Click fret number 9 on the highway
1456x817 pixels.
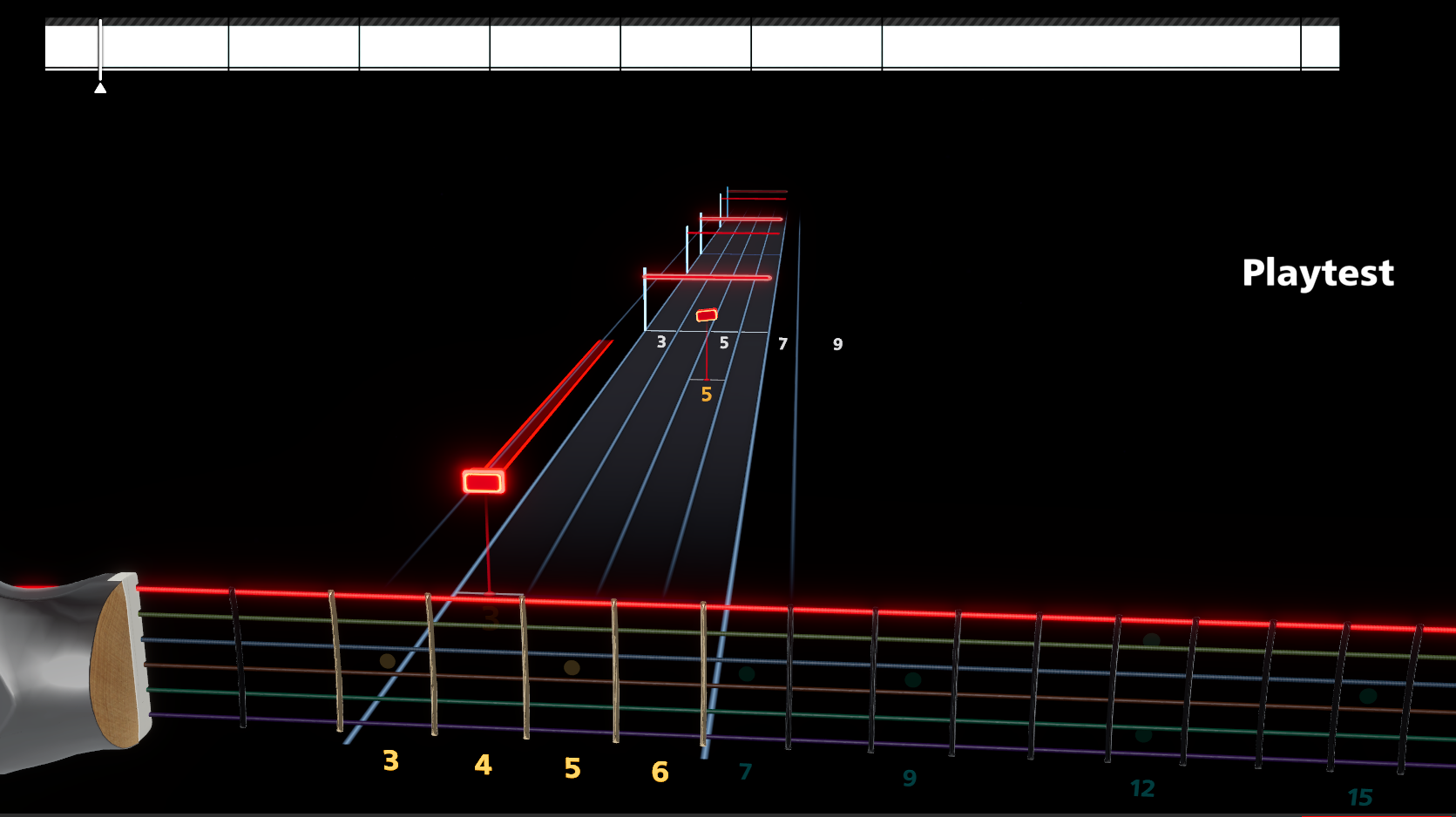837,344
